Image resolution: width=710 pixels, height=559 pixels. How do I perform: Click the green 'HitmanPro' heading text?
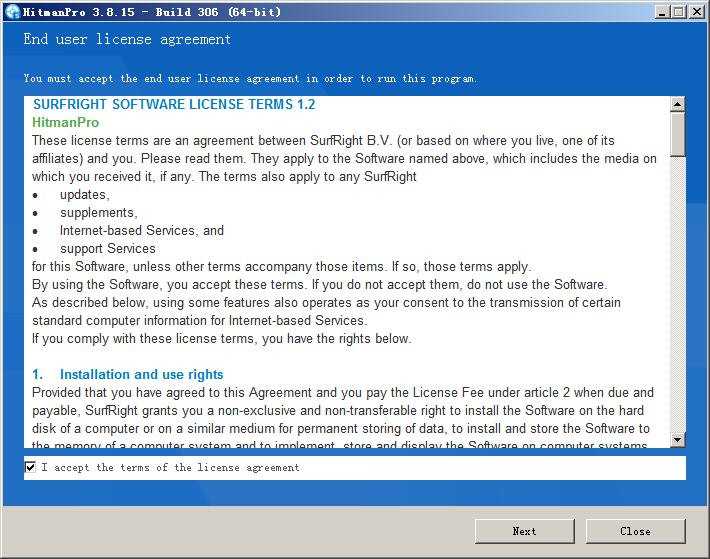(x=65, y=123)
